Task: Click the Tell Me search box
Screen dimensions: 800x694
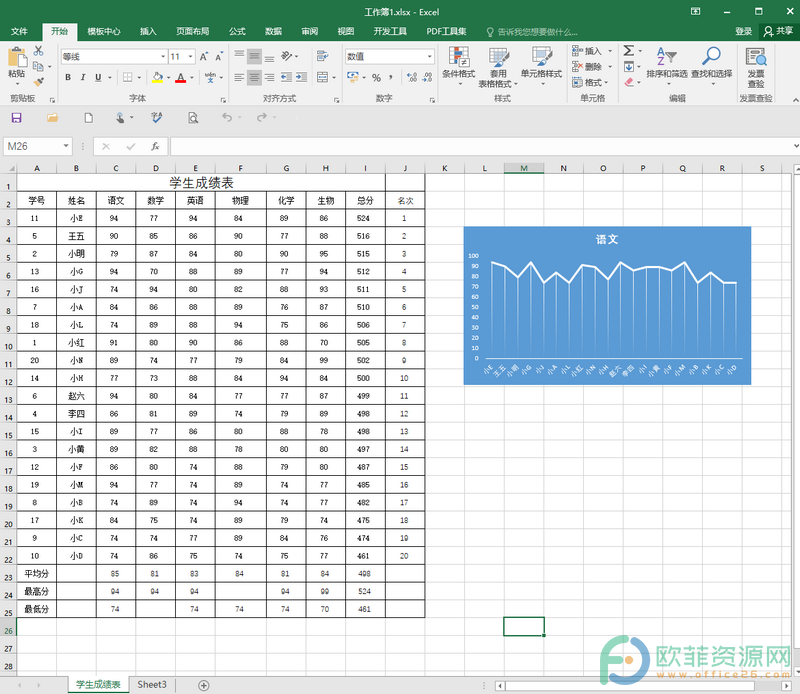Action: [532, 32]
